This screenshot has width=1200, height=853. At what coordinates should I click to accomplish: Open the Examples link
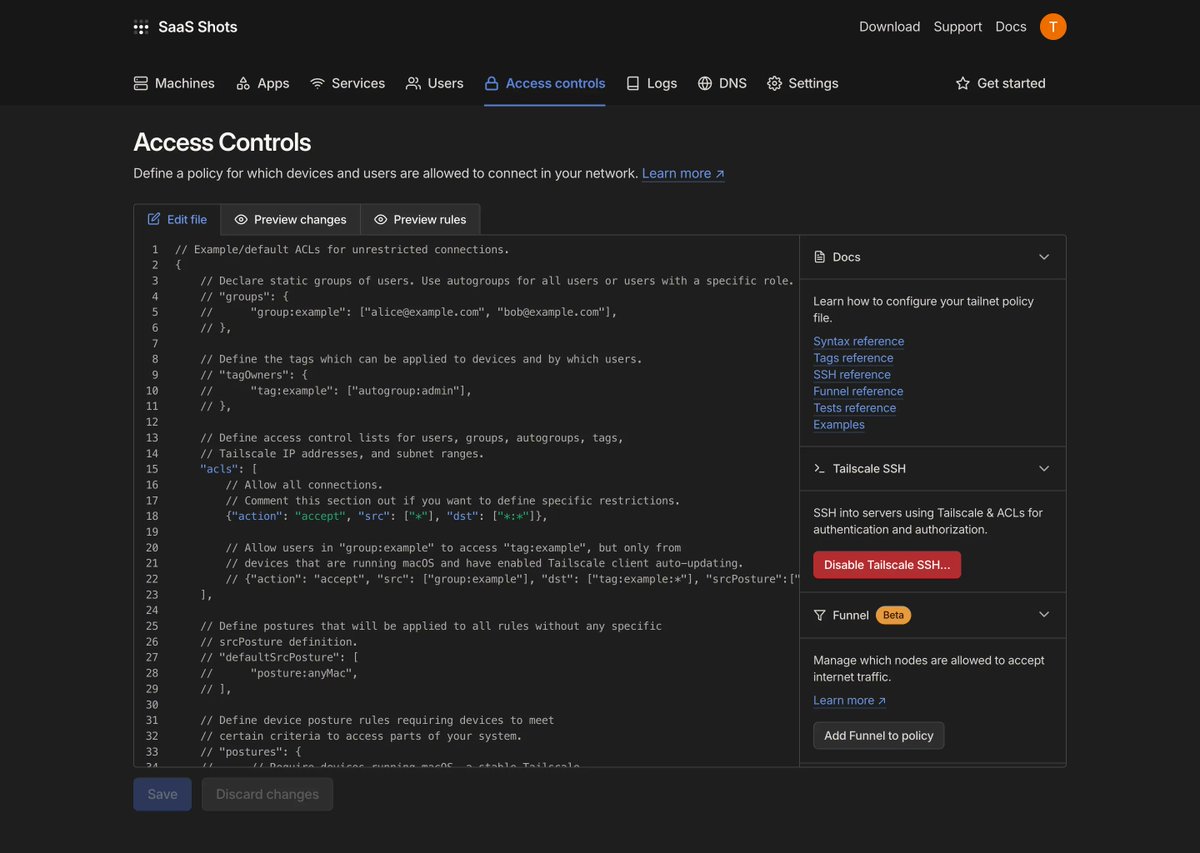pos(838,424)
